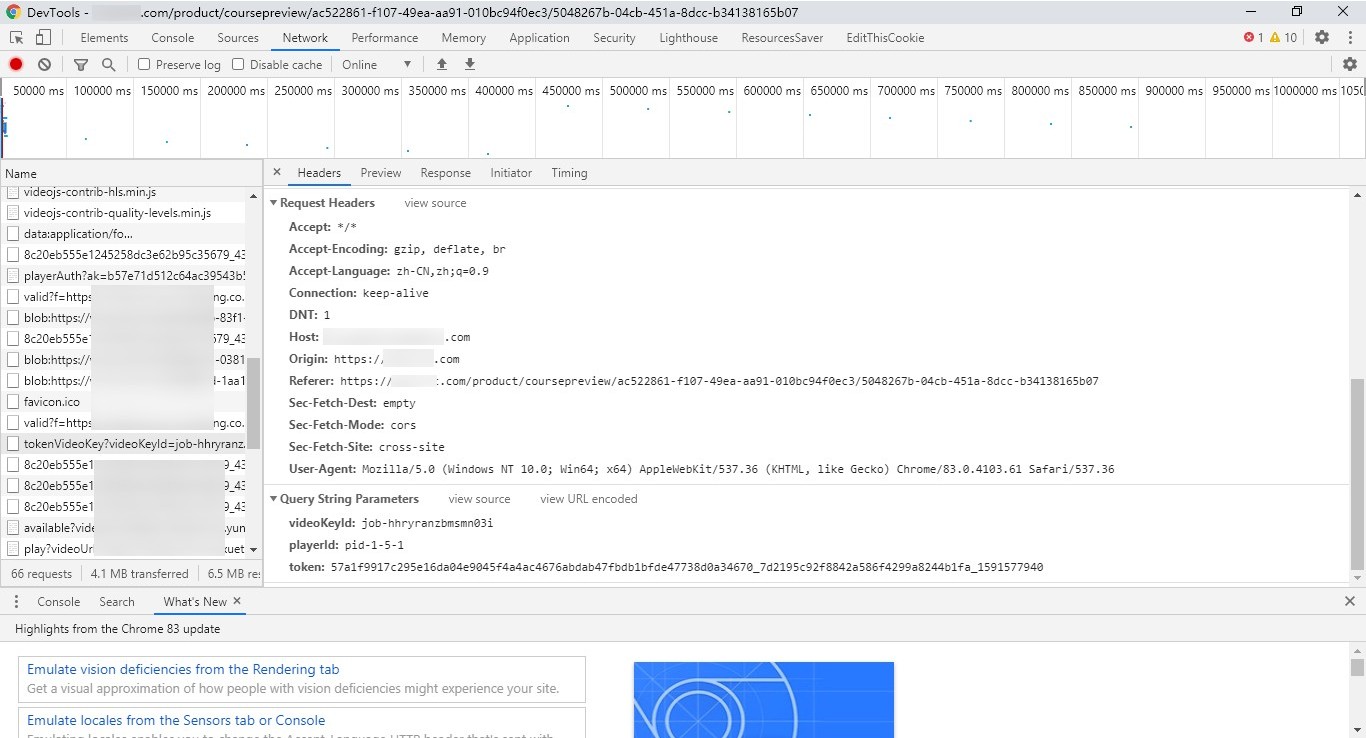
Task: Switch to the Console panel tab
Action: pos(173,38)
